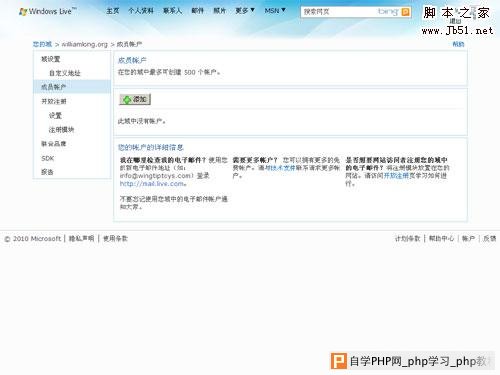Select 设置 under 开放注册 in sidebar
The image size is (500, 375).
coord(55,115)
